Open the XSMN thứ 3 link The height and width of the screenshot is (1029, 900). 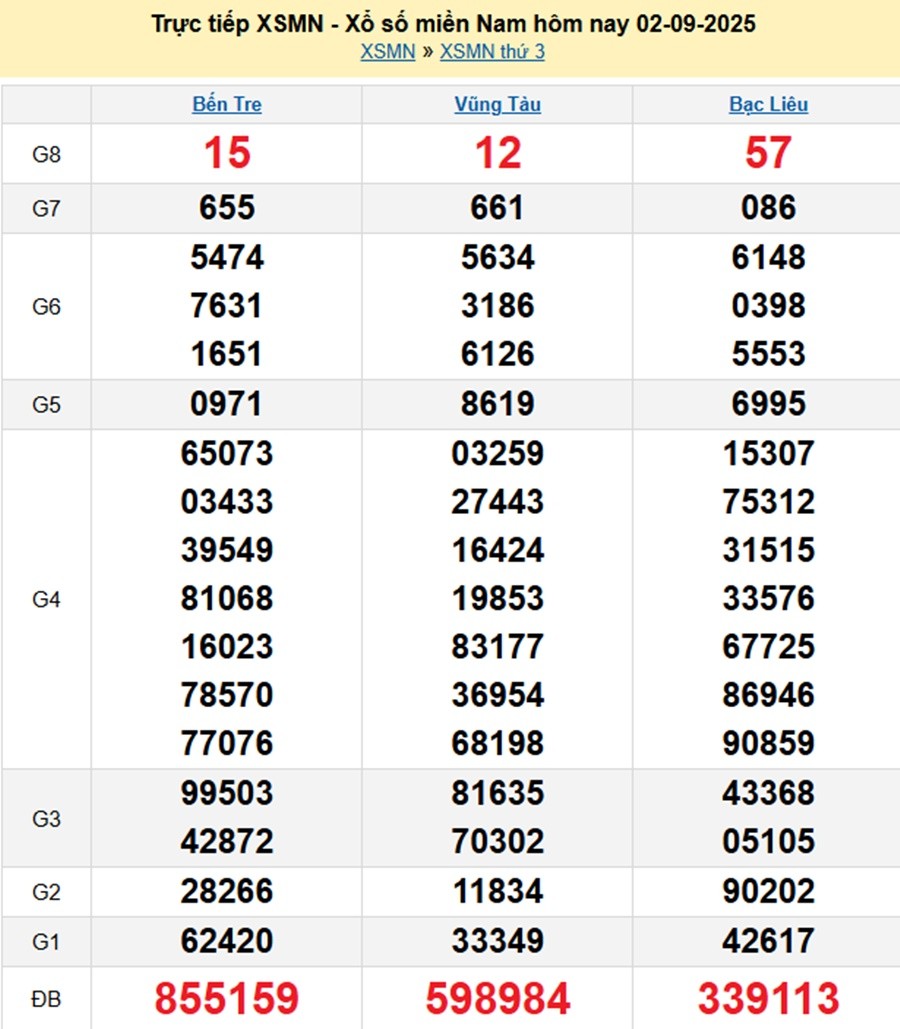pyautogui.click(x=492, y=52)
